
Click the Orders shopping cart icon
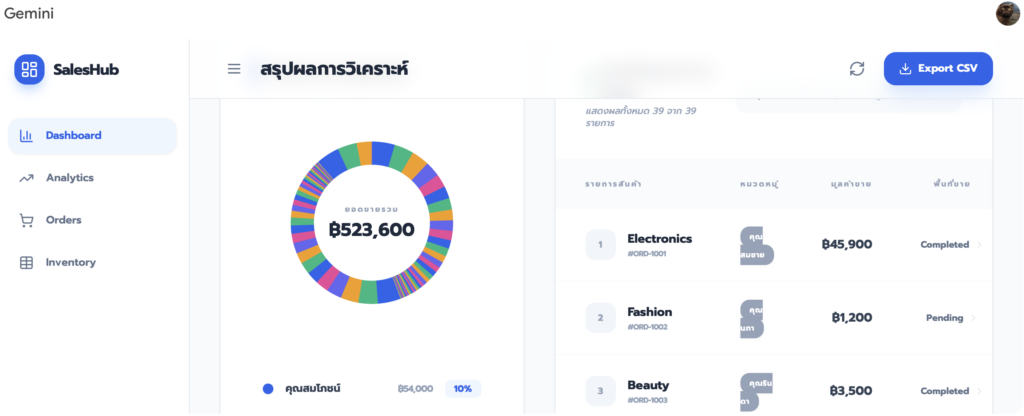[x=26, y=221]
